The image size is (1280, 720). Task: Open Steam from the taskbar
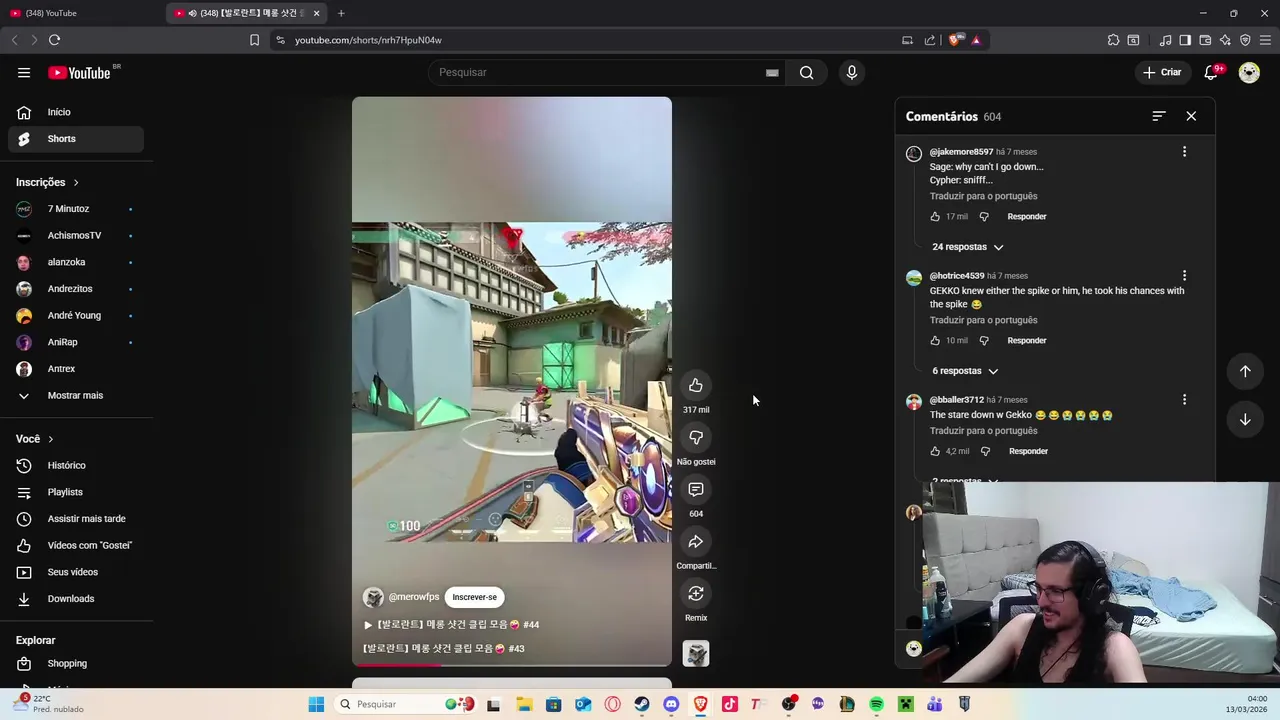pos(642,704)
